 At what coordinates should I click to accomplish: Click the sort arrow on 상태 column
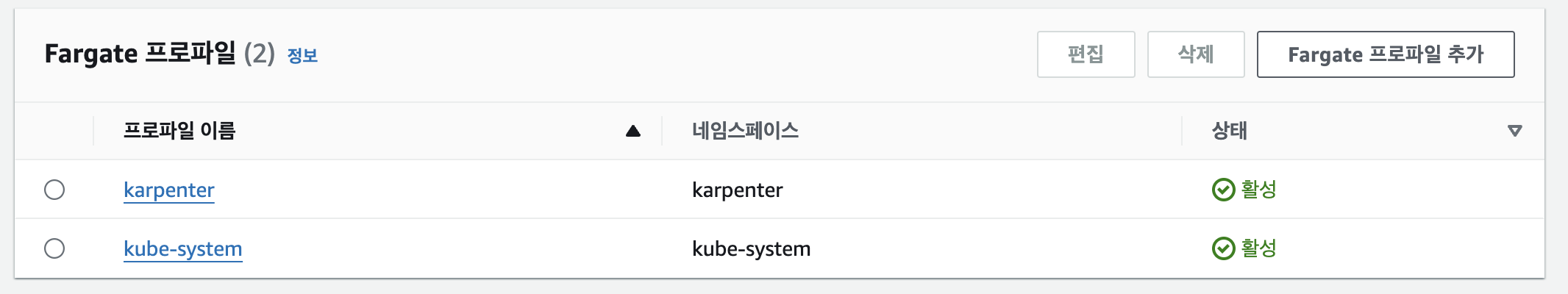1514,131
